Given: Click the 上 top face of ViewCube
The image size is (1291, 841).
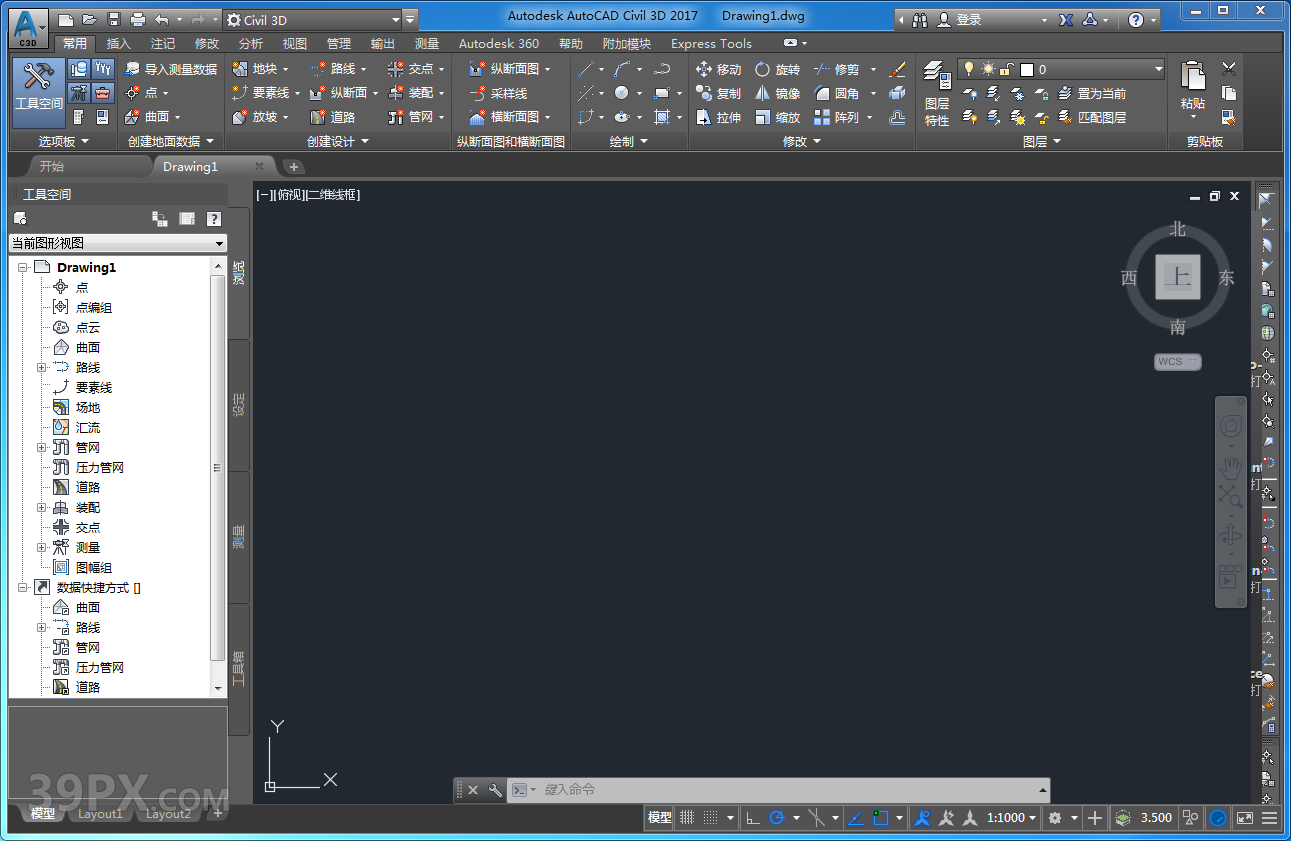Looking at the screenshot, I should pos(1178,277).
